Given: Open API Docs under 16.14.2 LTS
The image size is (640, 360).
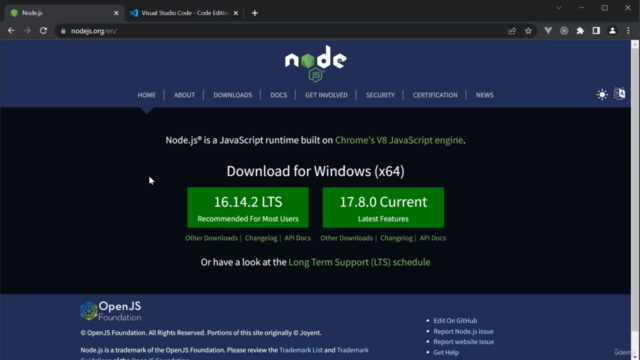Looking at the screenshot, I should pyautogui.click(x=298, y=238).
